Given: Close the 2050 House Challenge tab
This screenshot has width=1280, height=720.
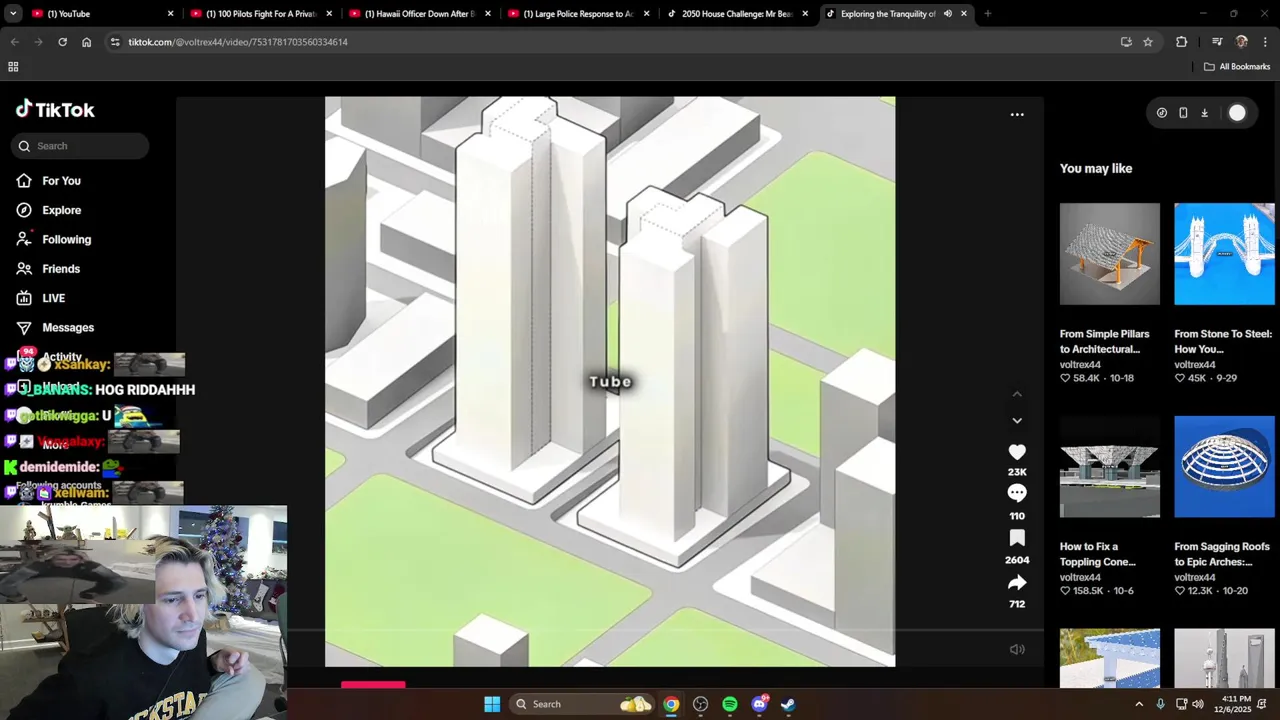Looking at the screenshot, I should (805, 14).
